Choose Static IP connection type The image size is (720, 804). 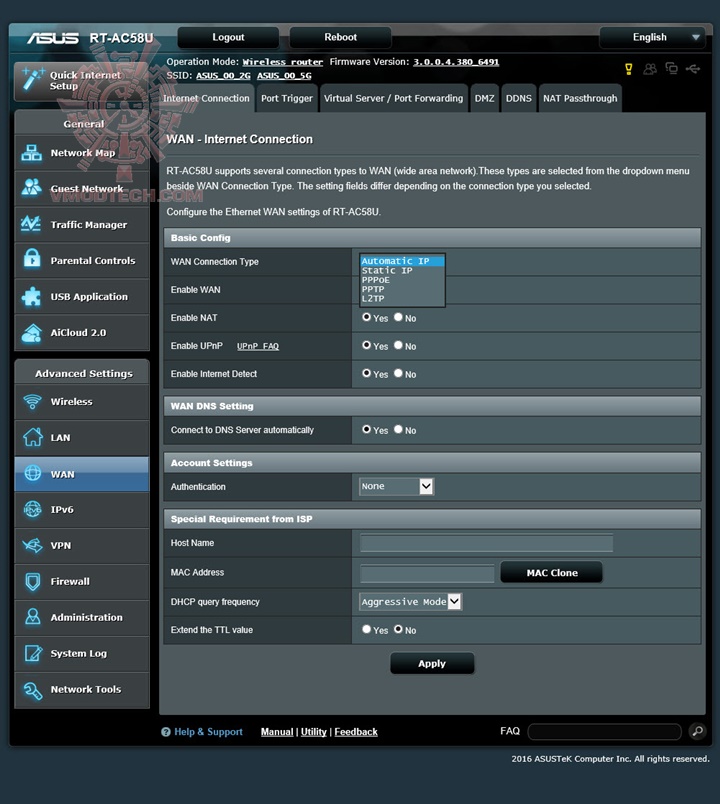point(402,270)
